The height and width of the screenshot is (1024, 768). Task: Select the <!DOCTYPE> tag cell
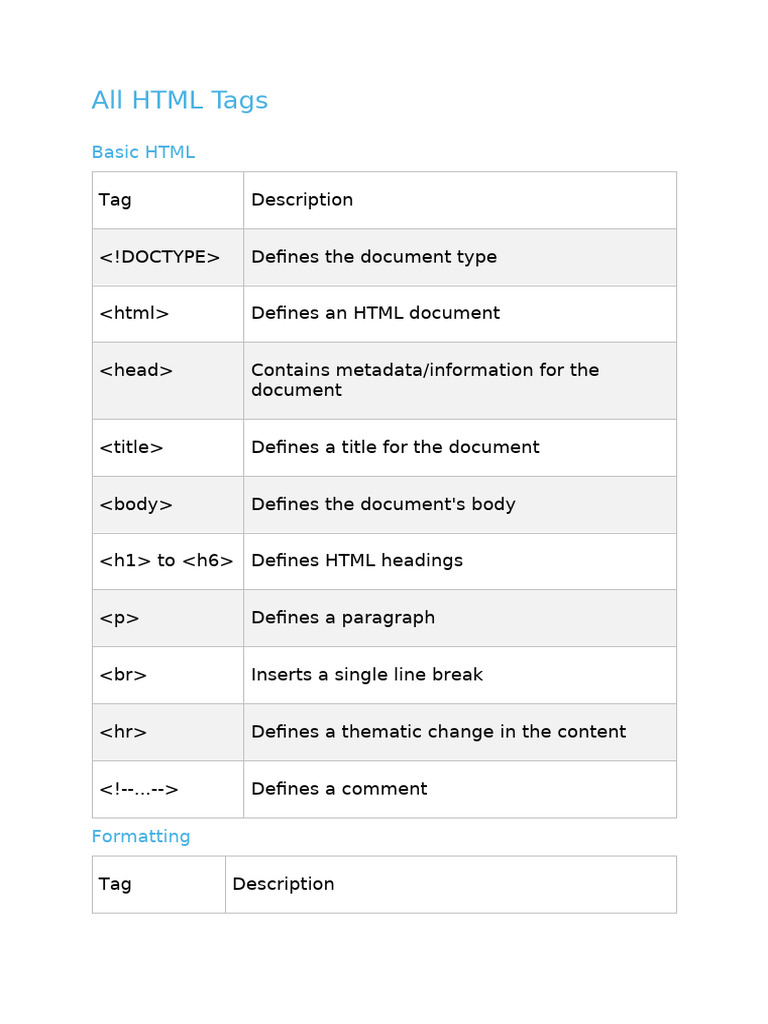[x=159, y=257]
